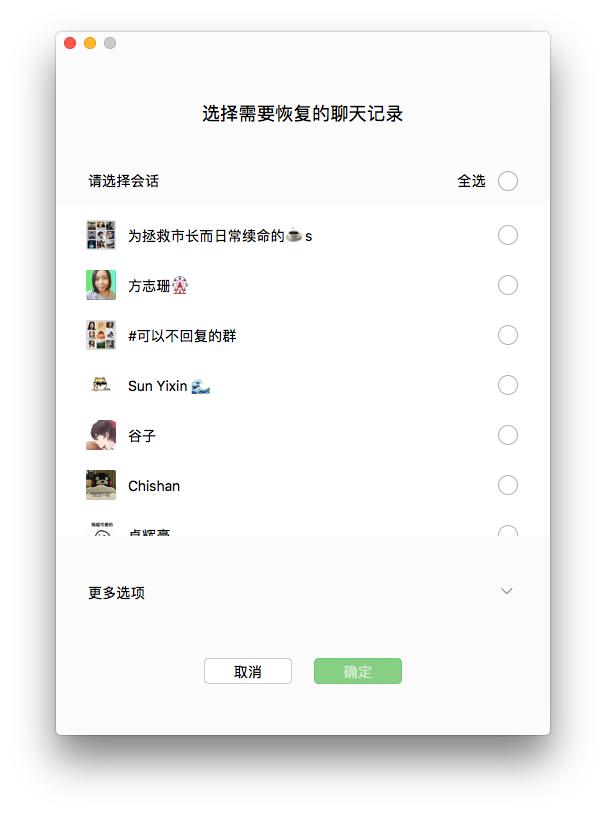606x815 pixels.
Task: Click the #可以不回复的群 group avatar
Action: click(x=101, y=335)
